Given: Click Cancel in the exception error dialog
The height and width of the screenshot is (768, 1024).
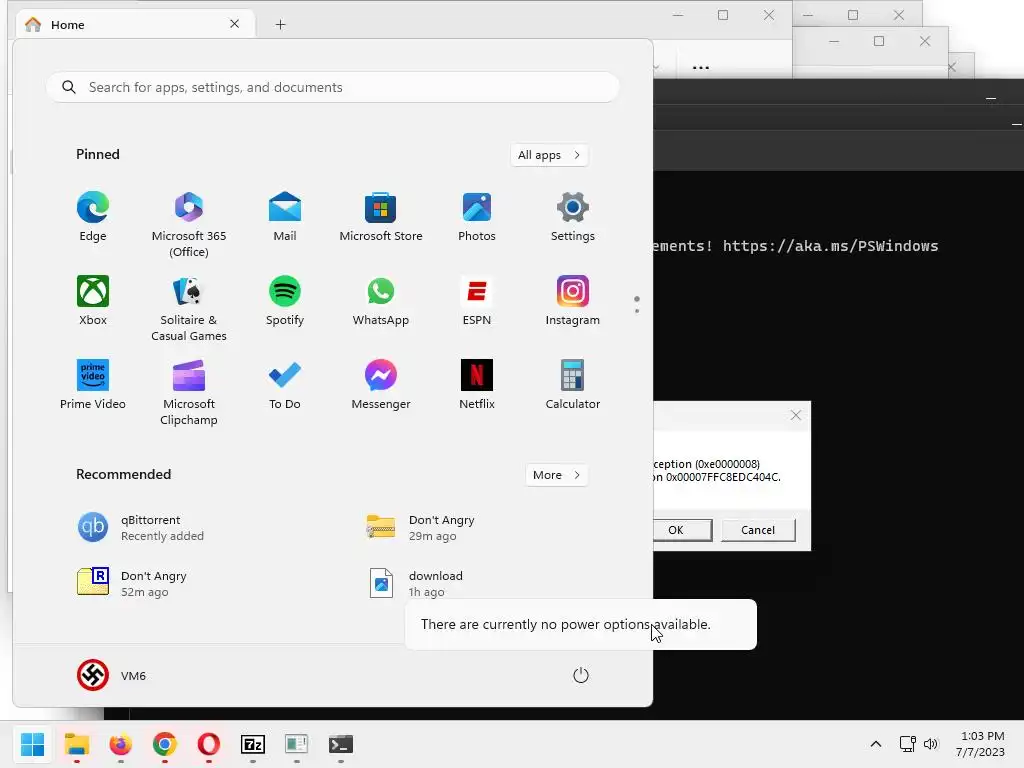Looking at the screenshot, I should coord(758,530).
